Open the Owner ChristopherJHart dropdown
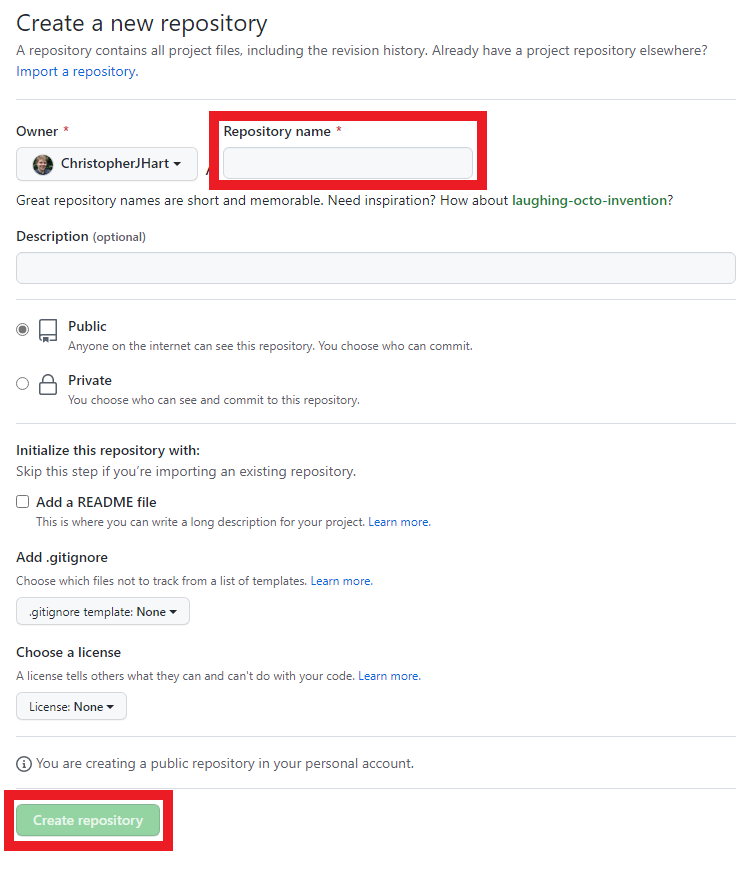The width and height of the screenshot is (755, 871). tap(106, 164)
